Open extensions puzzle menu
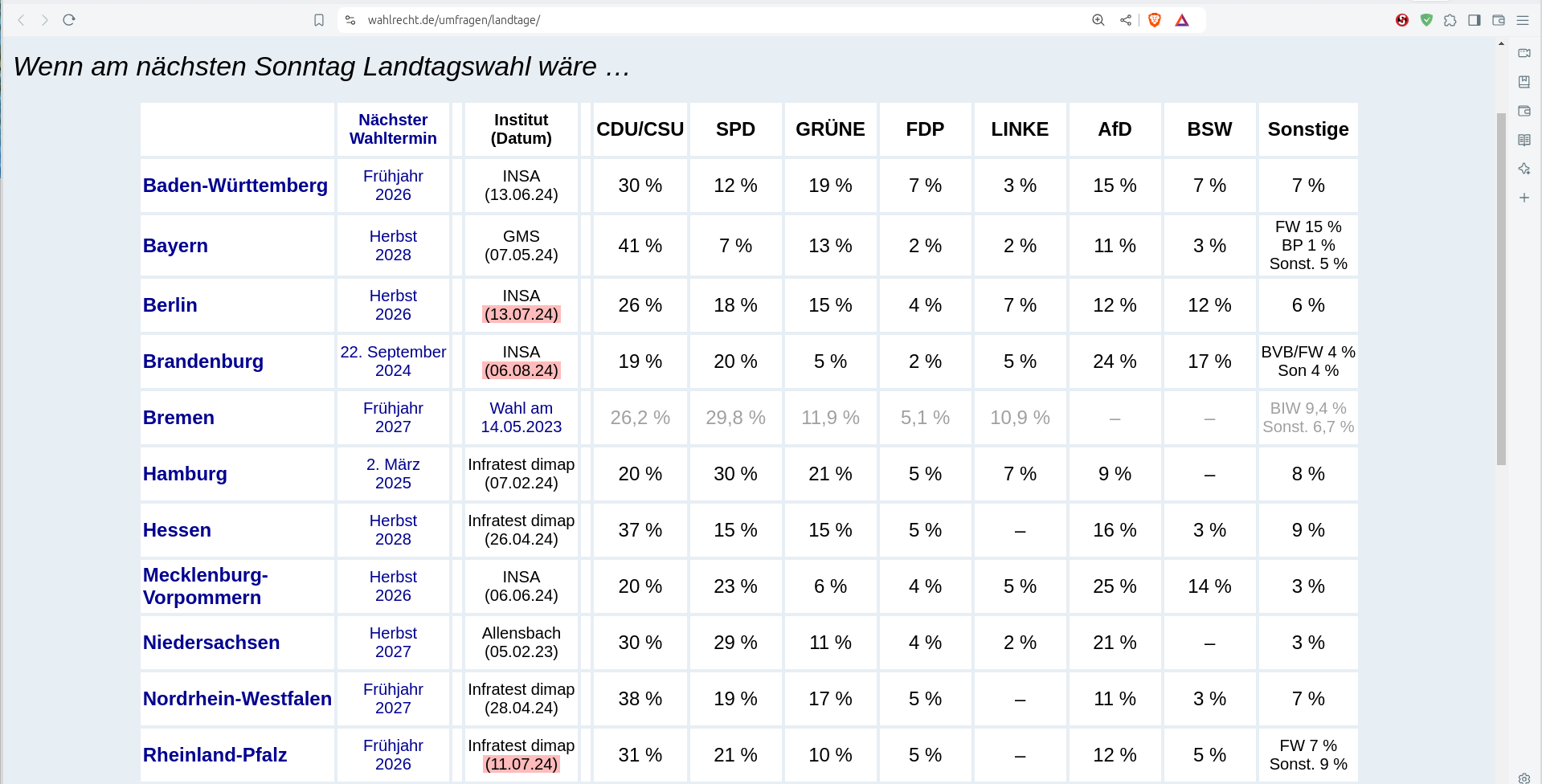Screen dimensions: 1542x784 [x=1450, y=20]
